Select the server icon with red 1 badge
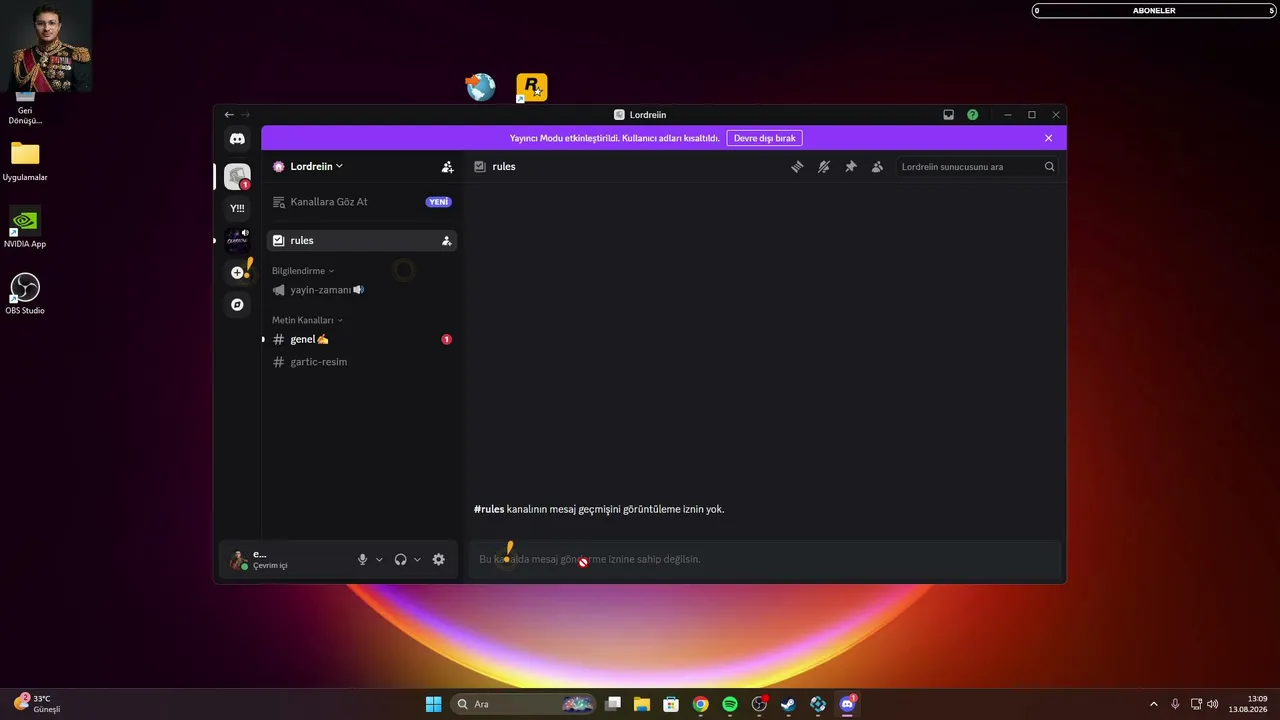This screenshot has width=1280, height=720. click(x=237, y=177)
